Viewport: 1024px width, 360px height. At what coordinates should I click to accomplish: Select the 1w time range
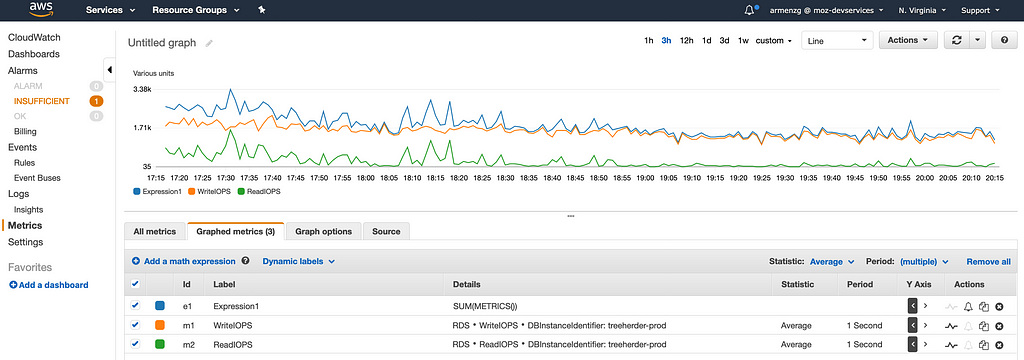(743, 41)
